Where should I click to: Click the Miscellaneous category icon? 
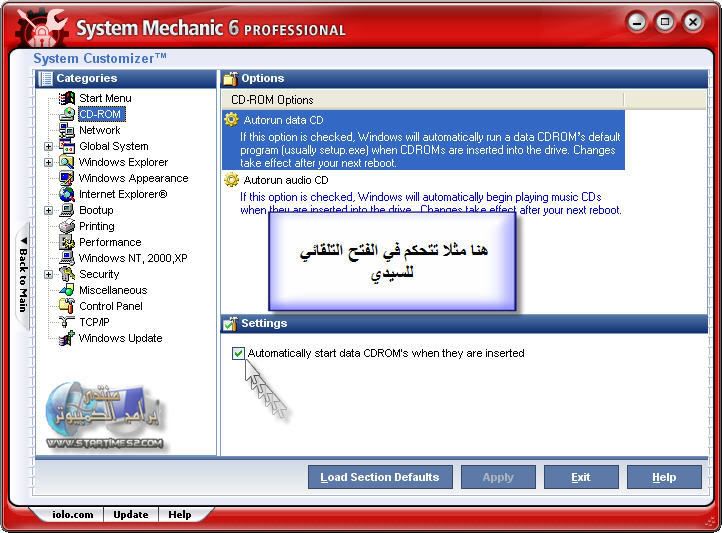click(67, 290)
